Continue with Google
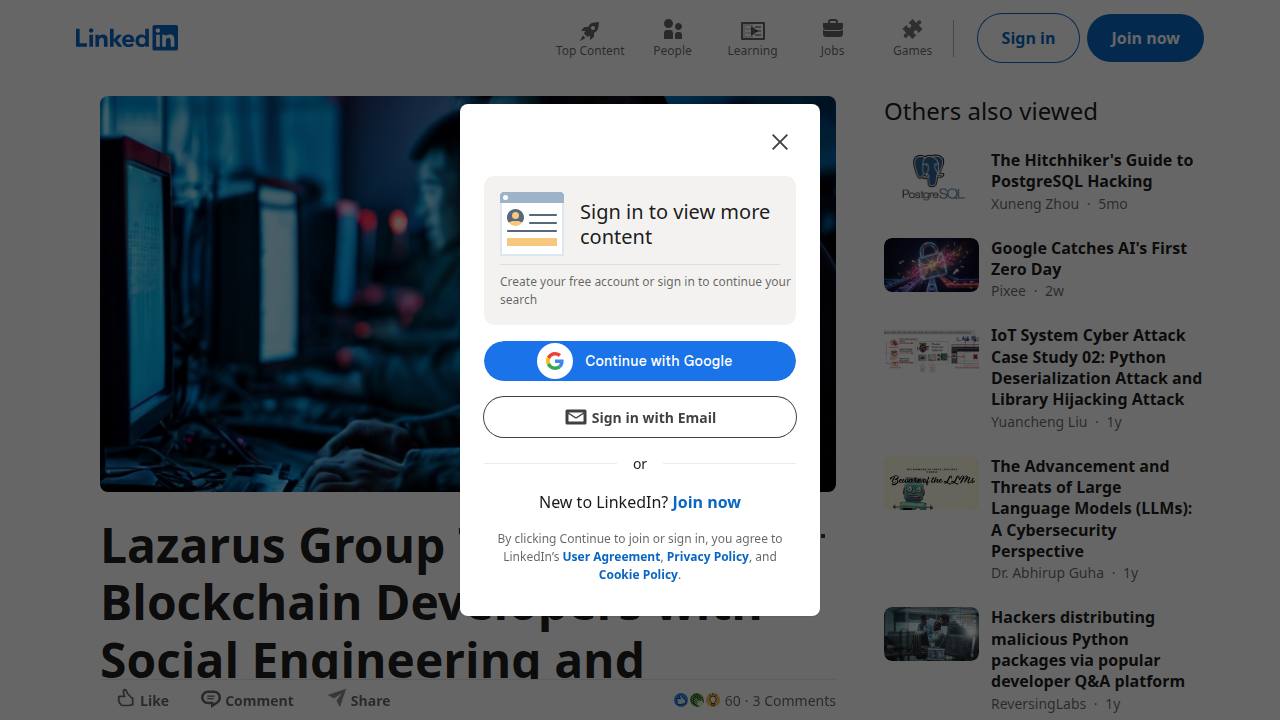This screenshot has height=720, width=1280. (x=640, y=361)
